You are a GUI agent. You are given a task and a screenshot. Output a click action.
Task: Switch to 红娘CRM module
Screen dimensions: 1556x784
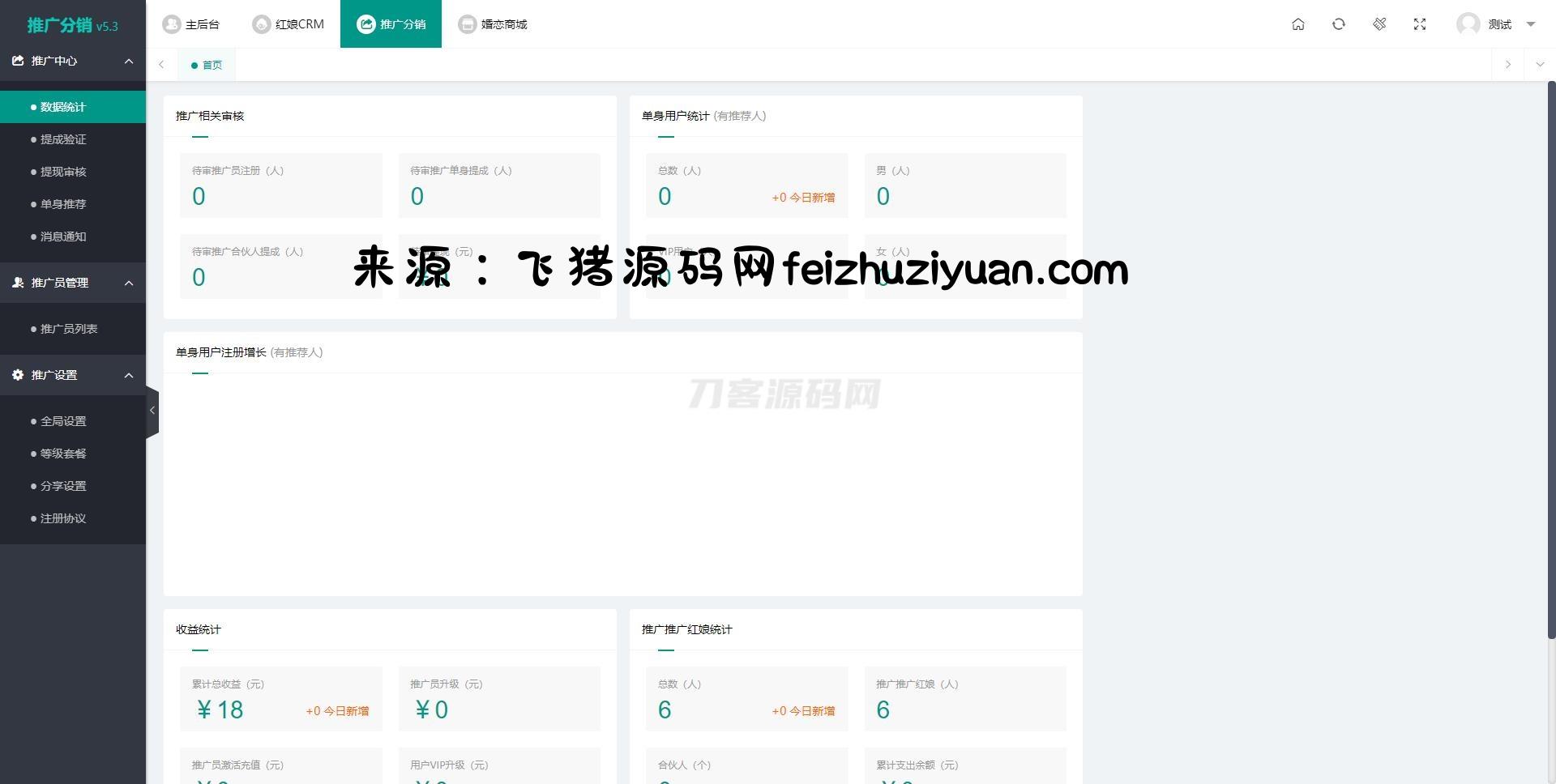(288, 24)
